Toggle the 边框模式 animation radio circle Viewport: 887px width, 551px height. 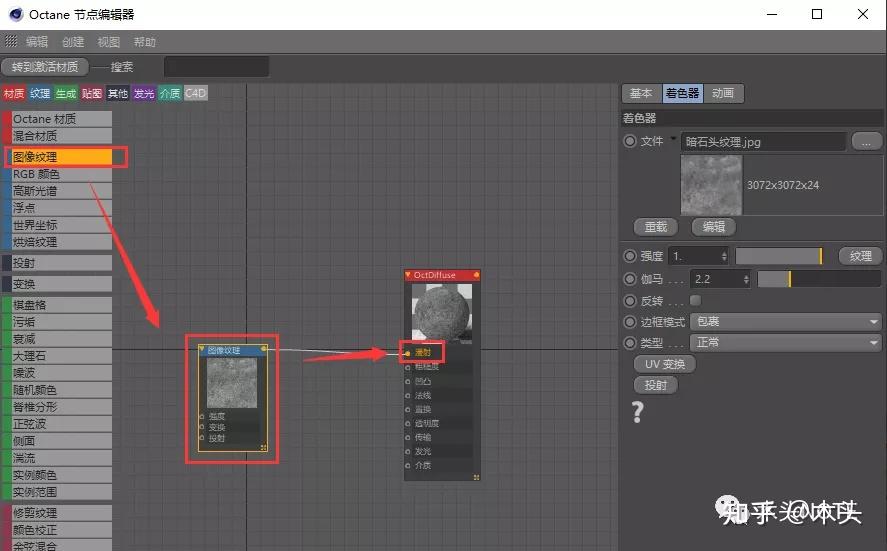coord(630,321)
